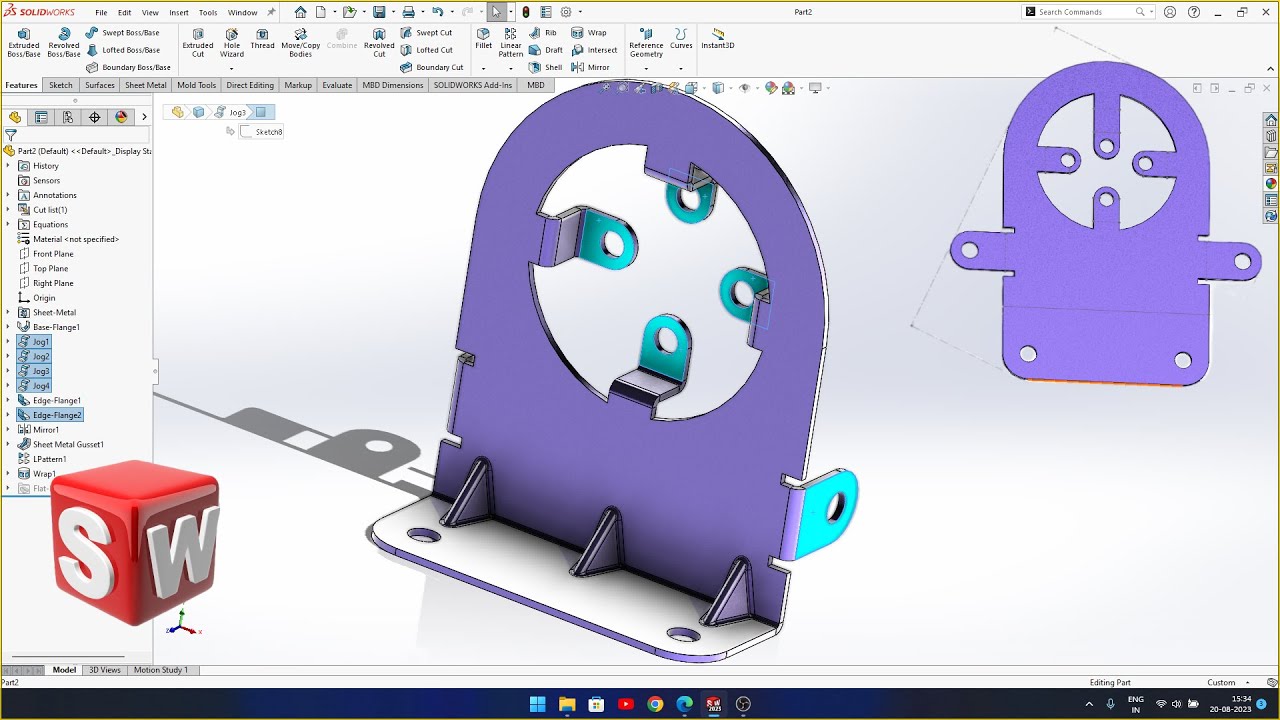Screen dimensions: 1280x720
Task: Select the Linear Pattern tool
Action: pyautogui.click(x=511, y=42)
